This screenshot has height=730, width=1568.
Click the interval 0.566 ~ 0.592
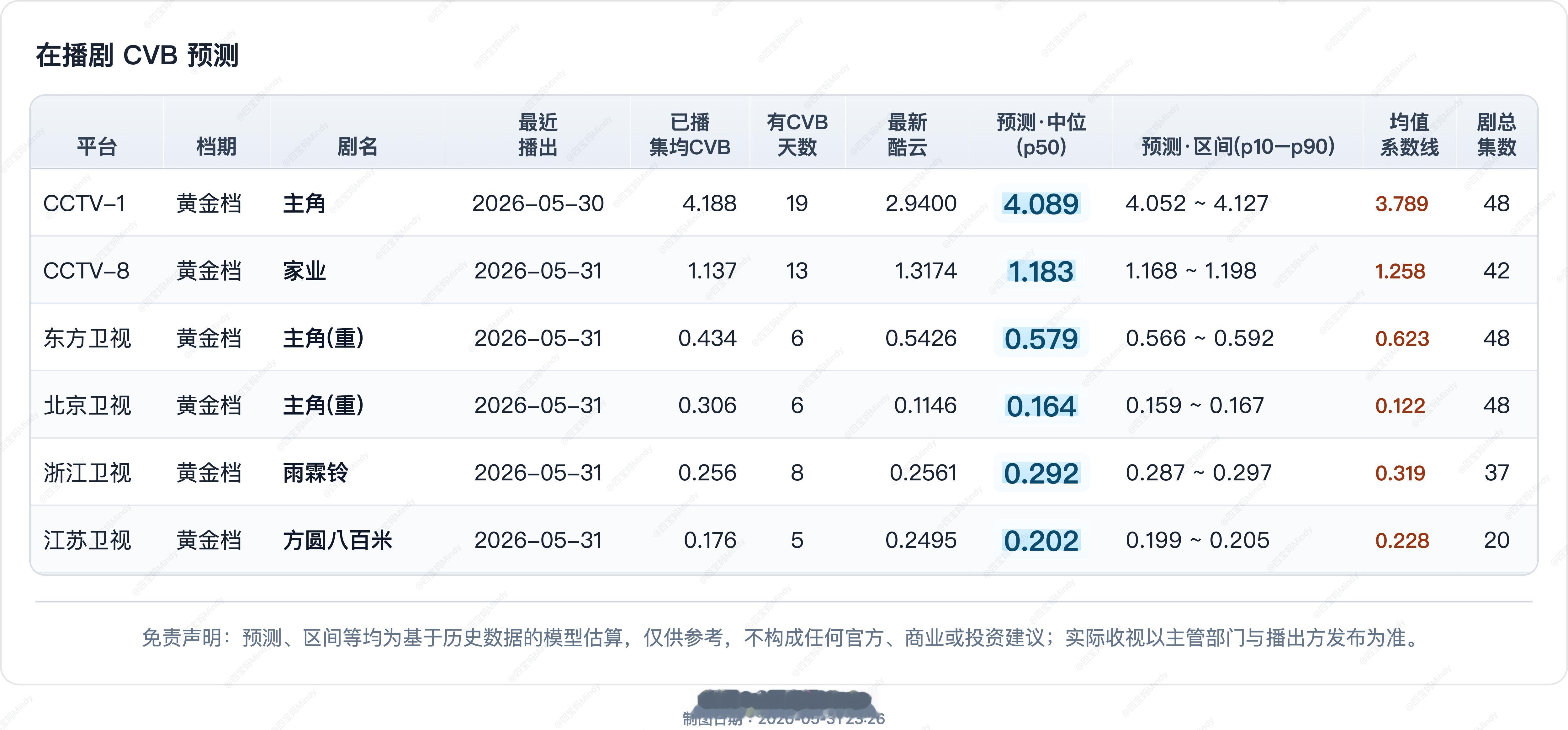(1199, 339)
